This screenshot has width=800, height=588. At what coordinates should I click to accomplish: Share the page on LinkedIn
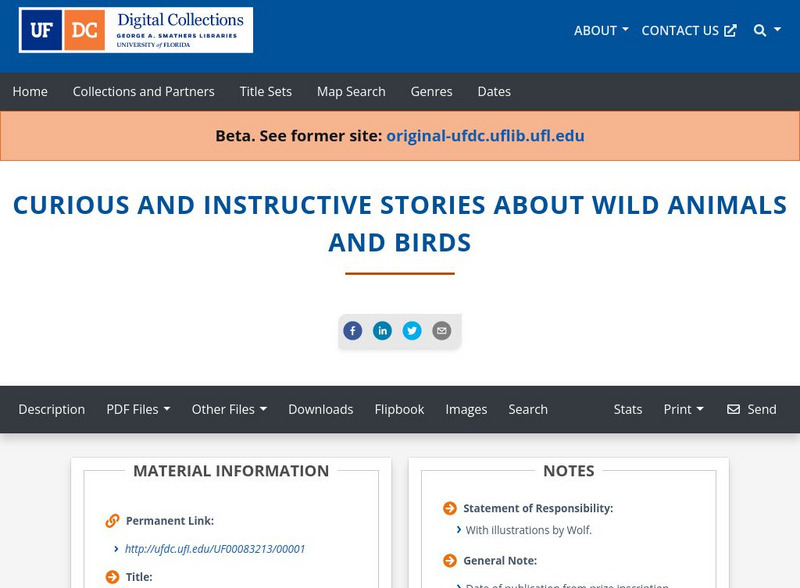(382, 330)
